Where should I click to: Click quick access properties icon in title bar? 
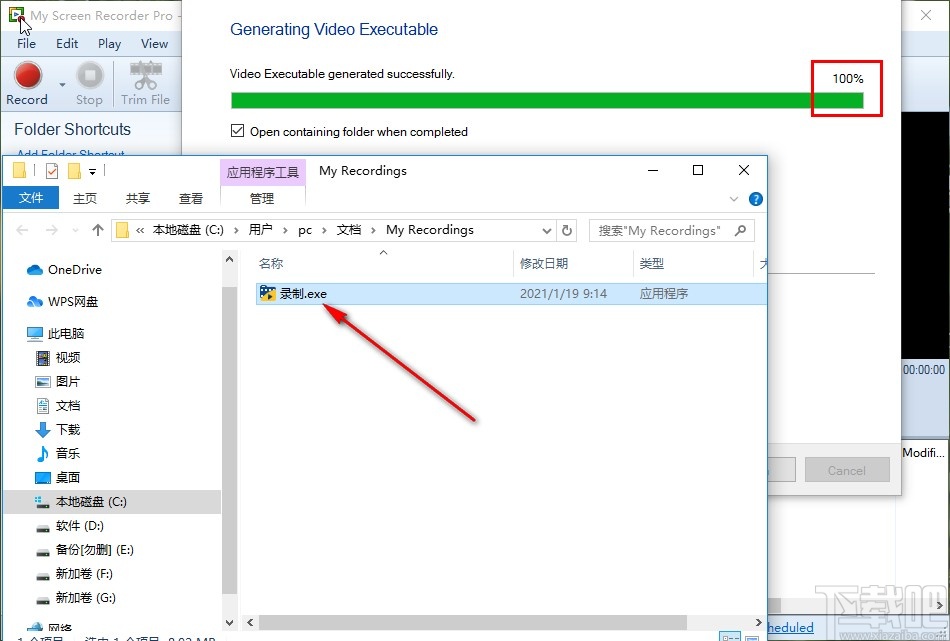click(52, 171)
